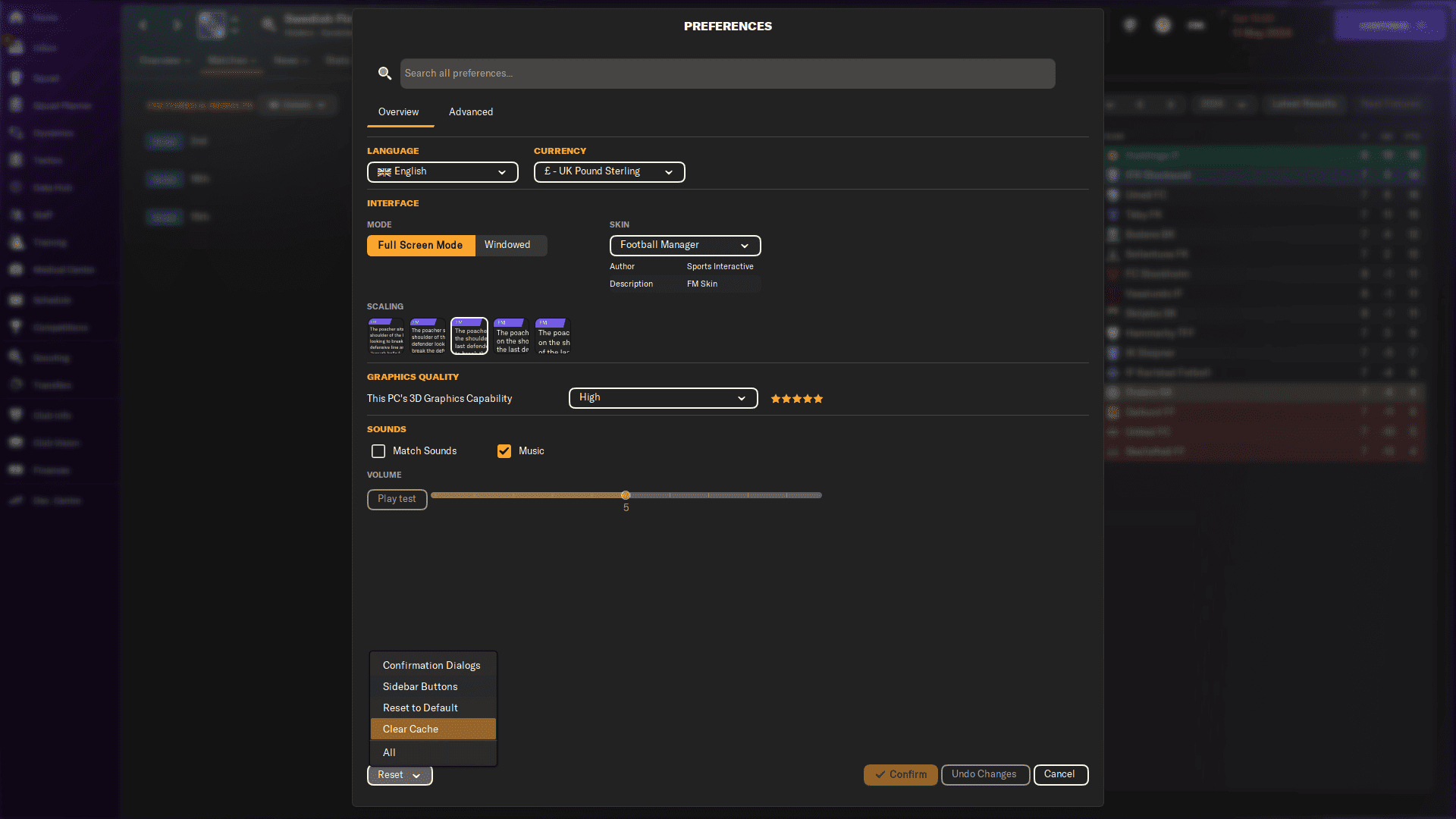Click the forward arrow in the background window

coord(177,25)
